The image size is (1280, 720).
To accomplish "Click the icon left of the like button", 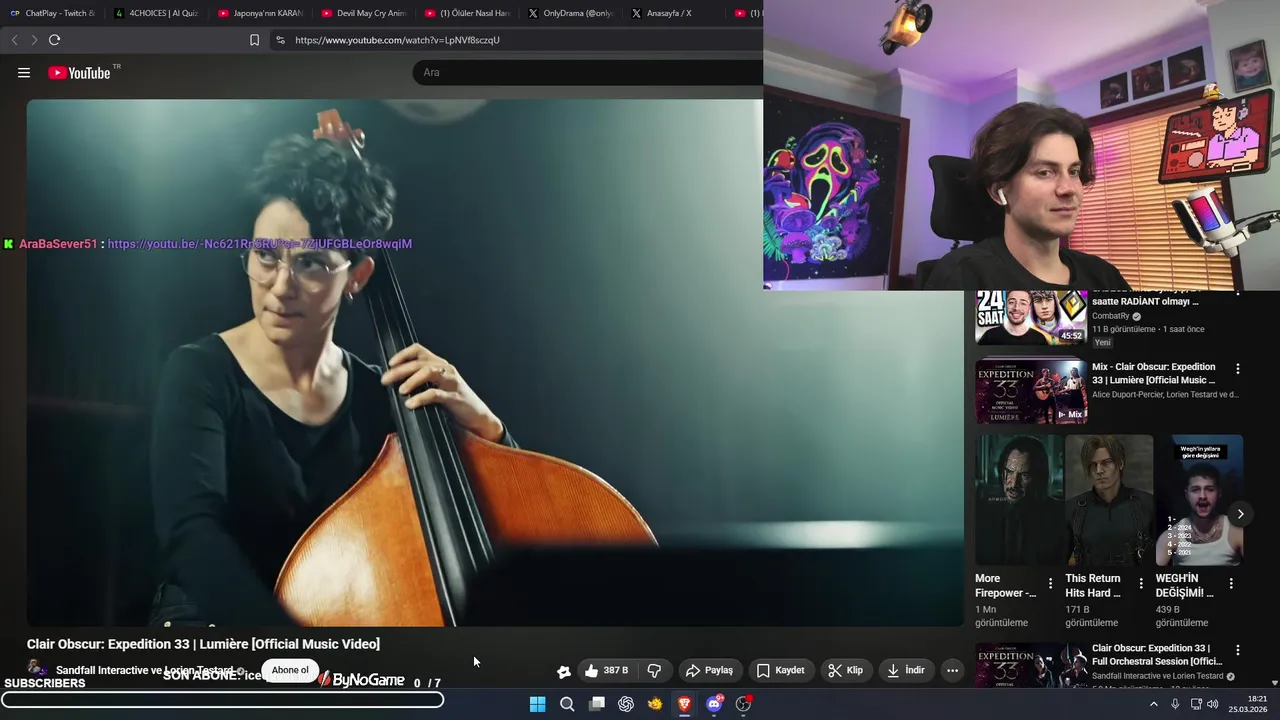I will point(564,671).
